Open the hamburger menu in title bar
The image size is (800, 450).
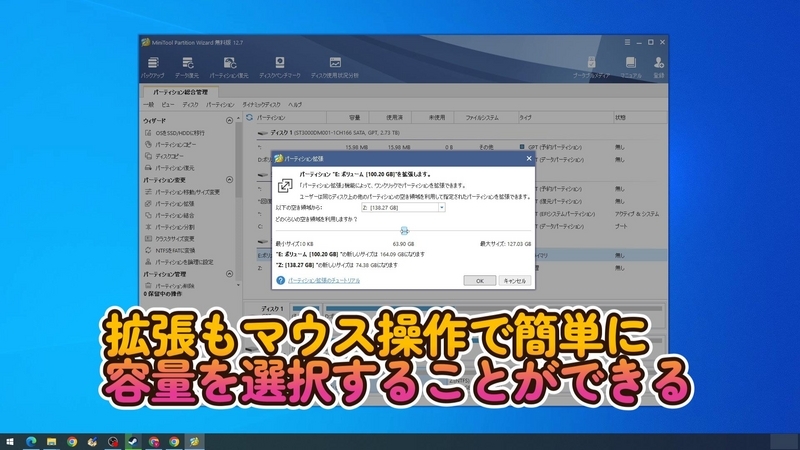pos(627,42)
